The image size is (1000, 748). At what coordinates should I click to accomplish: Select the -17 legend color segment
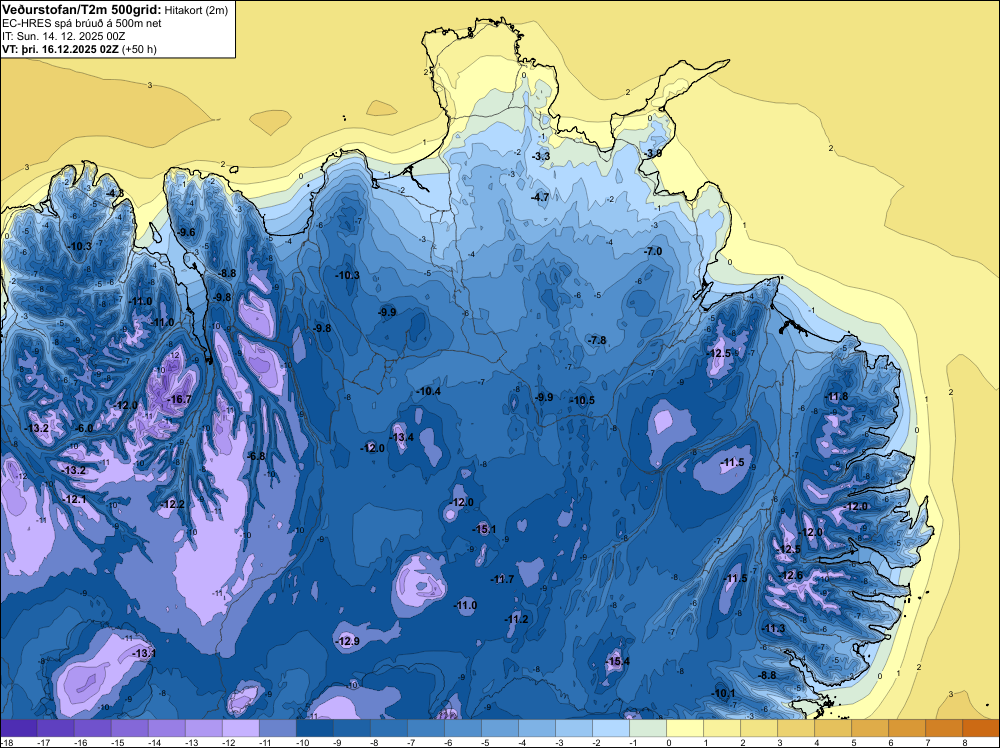click(55, 728)
